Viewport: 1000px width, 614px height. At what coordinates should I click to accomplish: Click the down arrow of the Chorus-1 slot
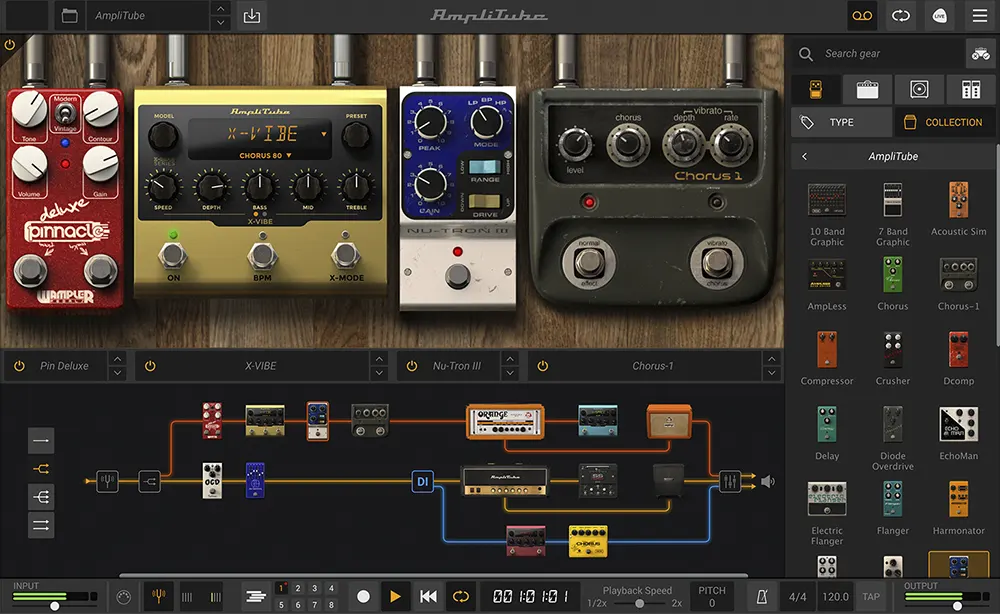(772, 373)
